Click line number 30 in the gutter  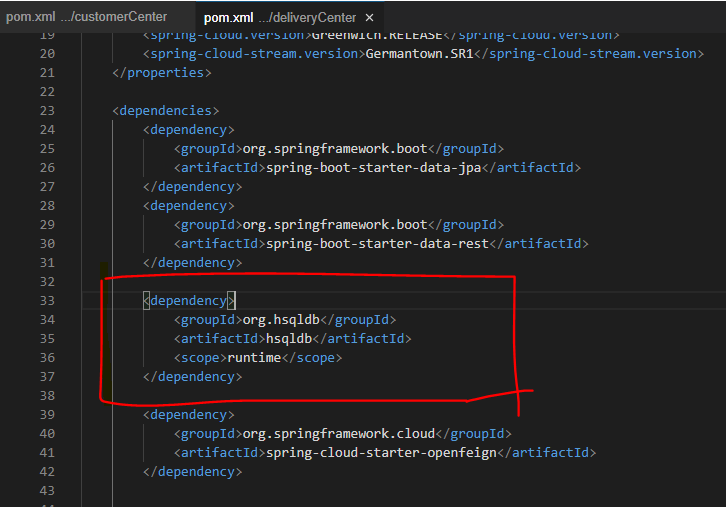coord(47,244)
